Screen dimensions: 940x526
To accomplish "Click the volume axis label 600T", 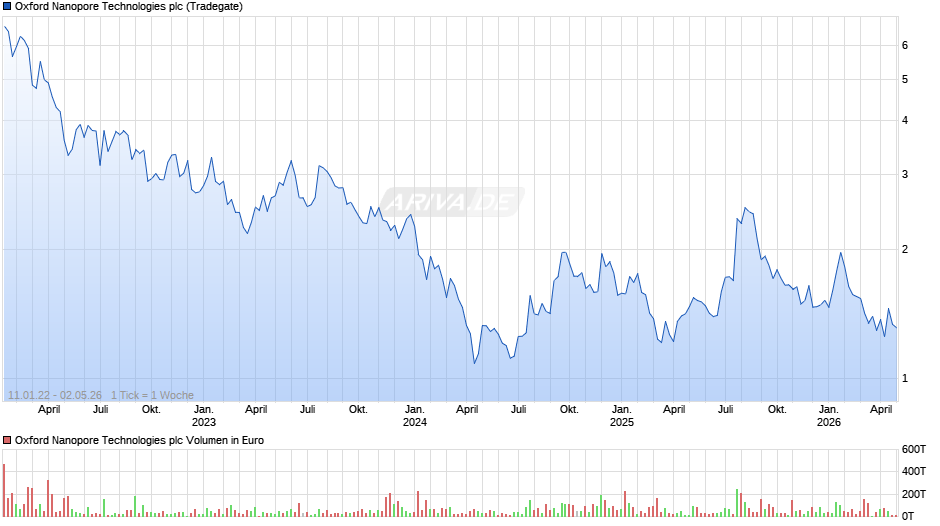I will tap(914, 449).
